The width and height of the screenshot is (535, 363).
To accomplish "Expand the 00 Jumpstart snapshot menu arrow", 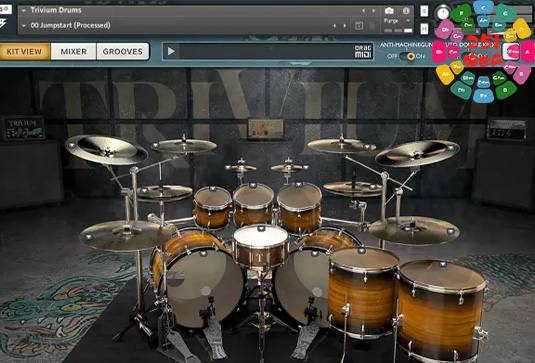I will tap(24, 26).
